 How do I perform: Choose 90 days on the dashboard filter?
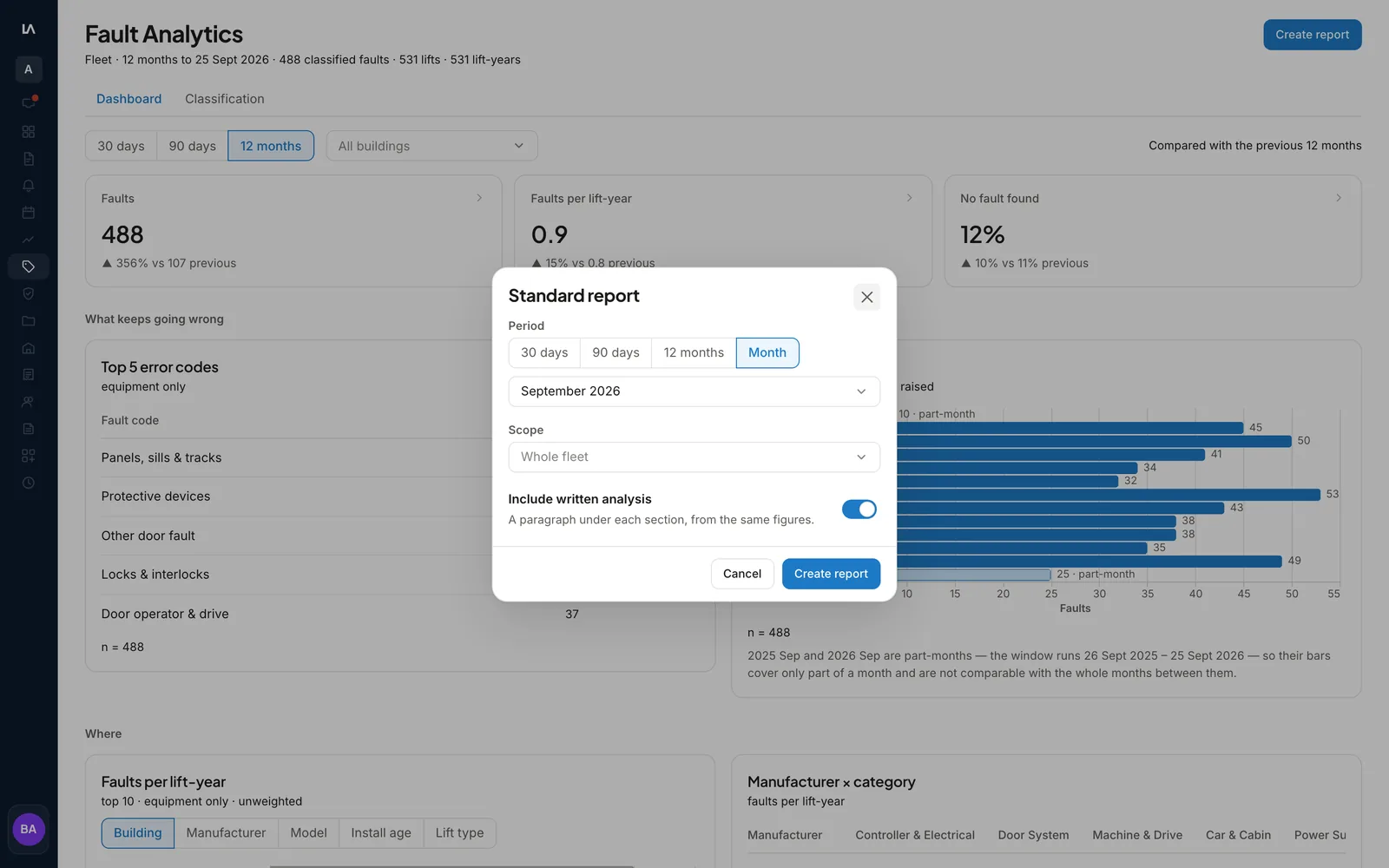pos(192,146)
